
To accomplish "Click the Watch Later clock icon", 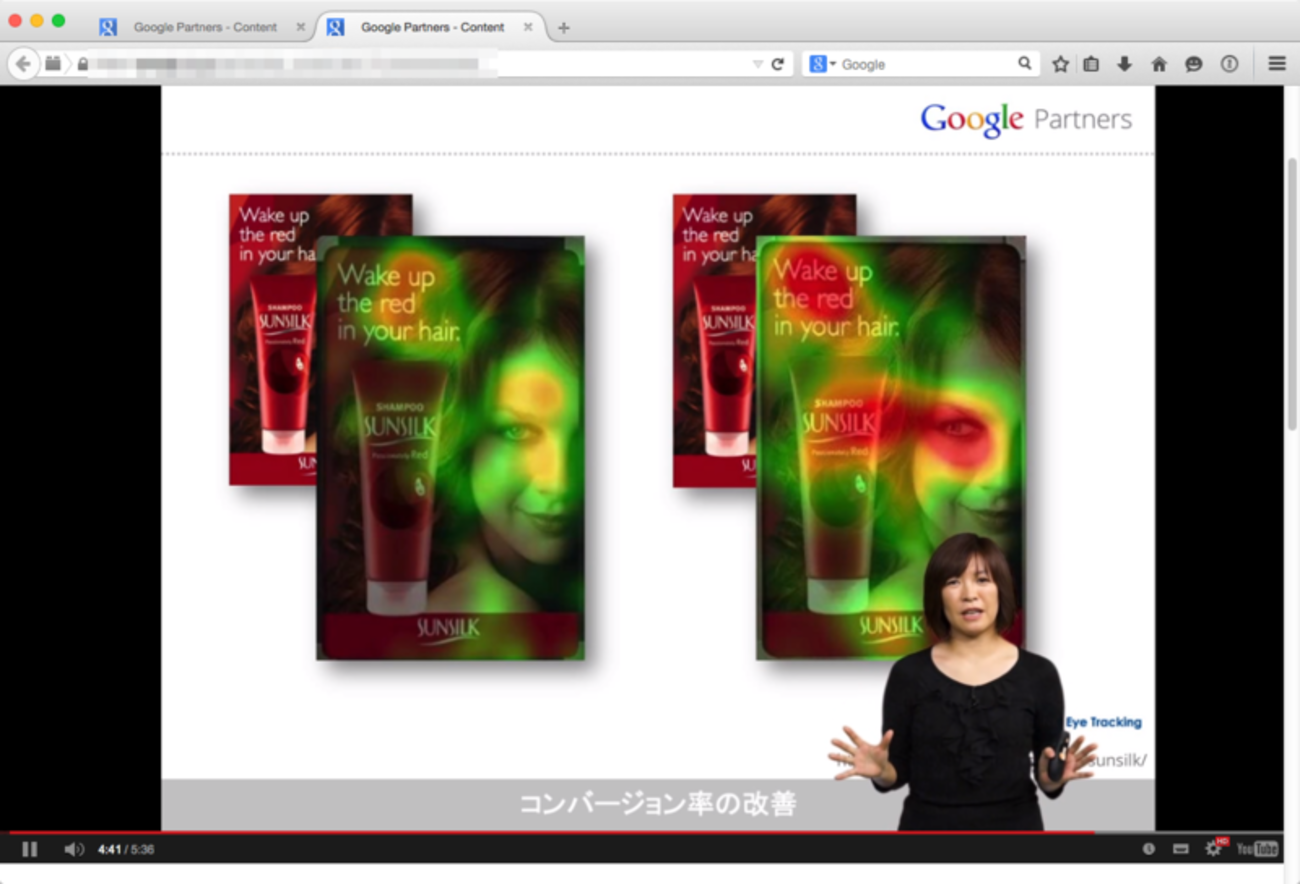I will pyautogui.click(x=1149, y=849).
